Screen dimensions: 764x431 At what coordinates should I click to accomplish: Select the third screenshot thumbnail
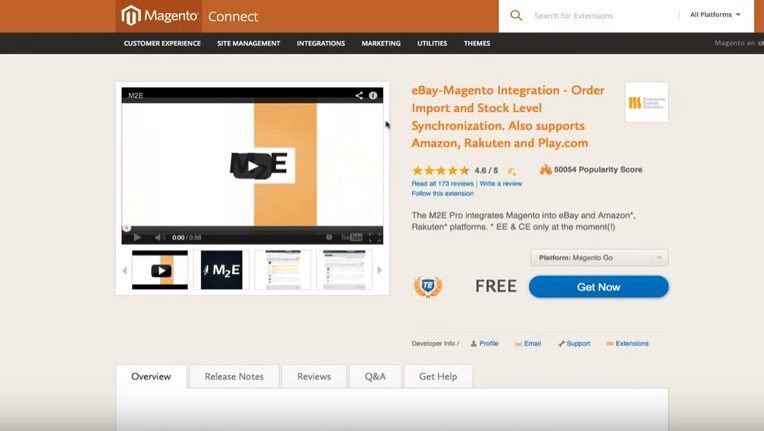tap(283, 270)
